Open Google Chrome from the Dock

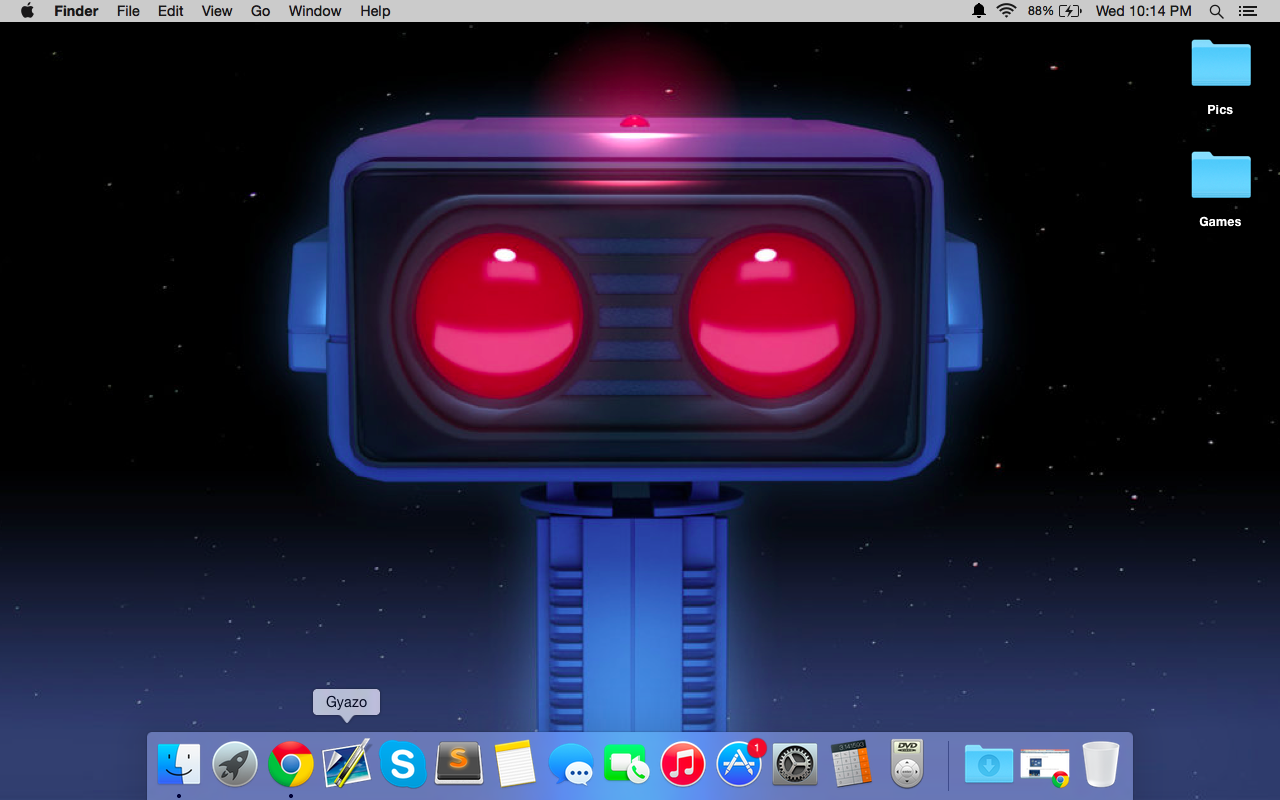[x=291, y=765]
